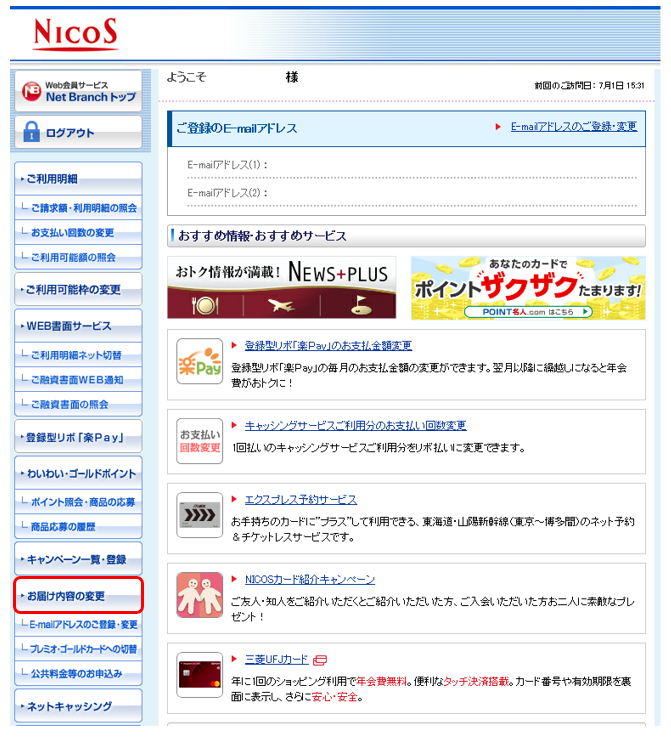This screenshot has width=671, height=739.
Task: Click the golf flag icon in NEWS+PLUS banner
Action: pyautogui.click(x=361, y=305)
